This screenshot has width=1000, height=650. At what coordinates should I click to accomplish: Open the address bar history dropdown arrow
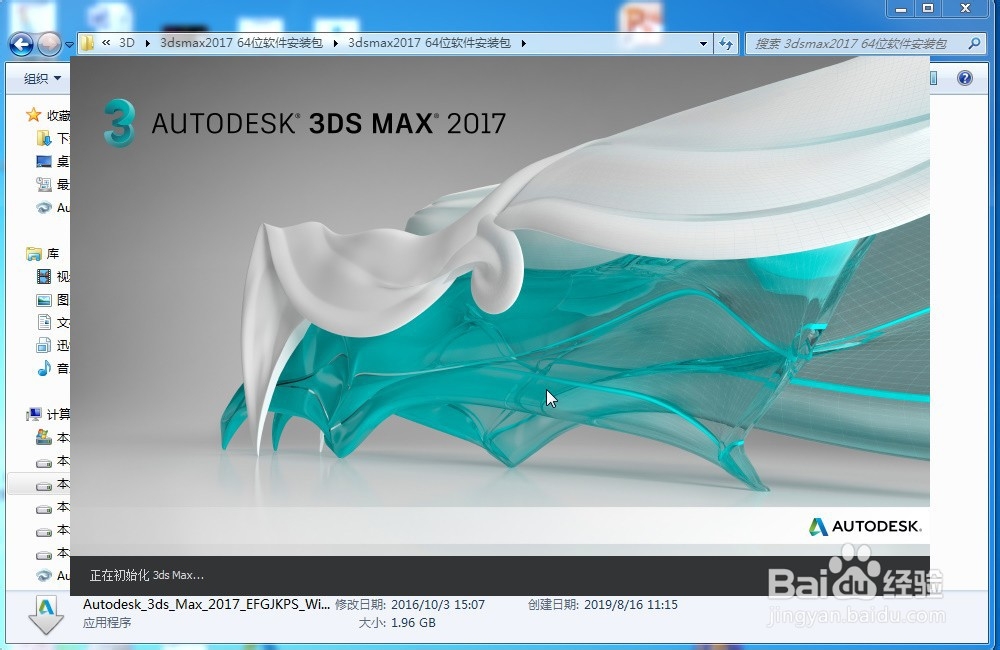(703, 44)
